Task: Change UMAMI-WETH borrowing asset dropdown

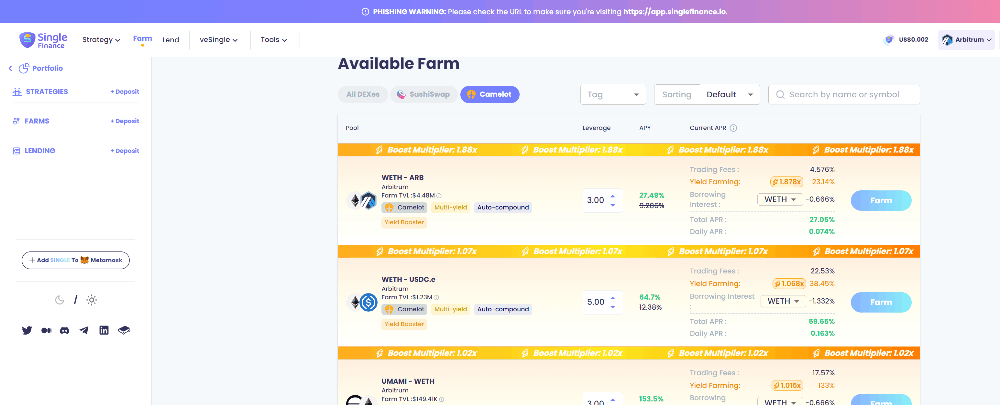Action: tap(780, 402)
